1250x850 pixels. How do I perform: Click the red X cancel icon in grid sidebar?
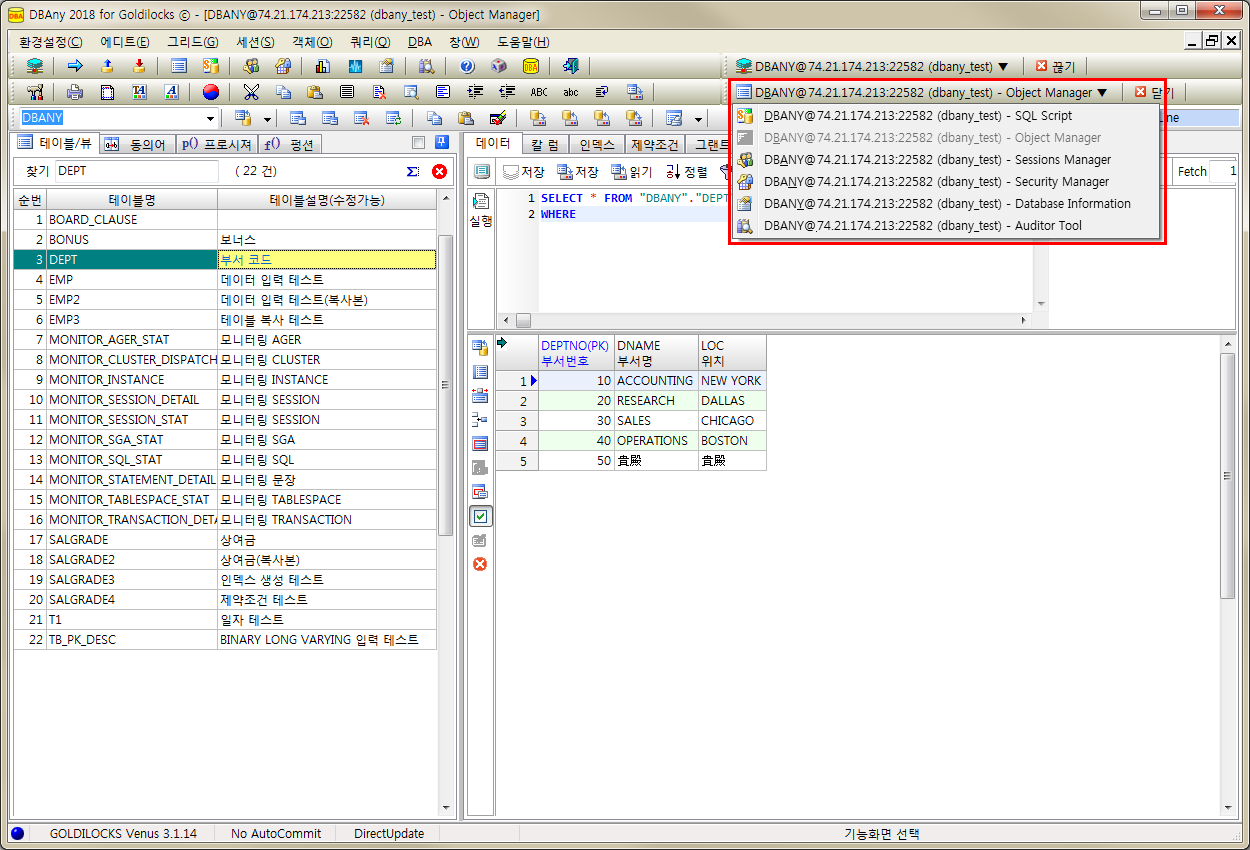pyautogui.click(x=480, y=564)
